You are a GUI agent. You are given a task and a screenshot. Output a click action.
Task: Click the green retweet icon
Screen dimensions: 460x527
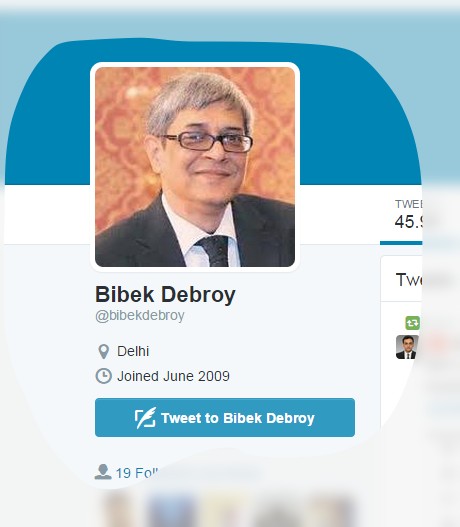[413, 323]
